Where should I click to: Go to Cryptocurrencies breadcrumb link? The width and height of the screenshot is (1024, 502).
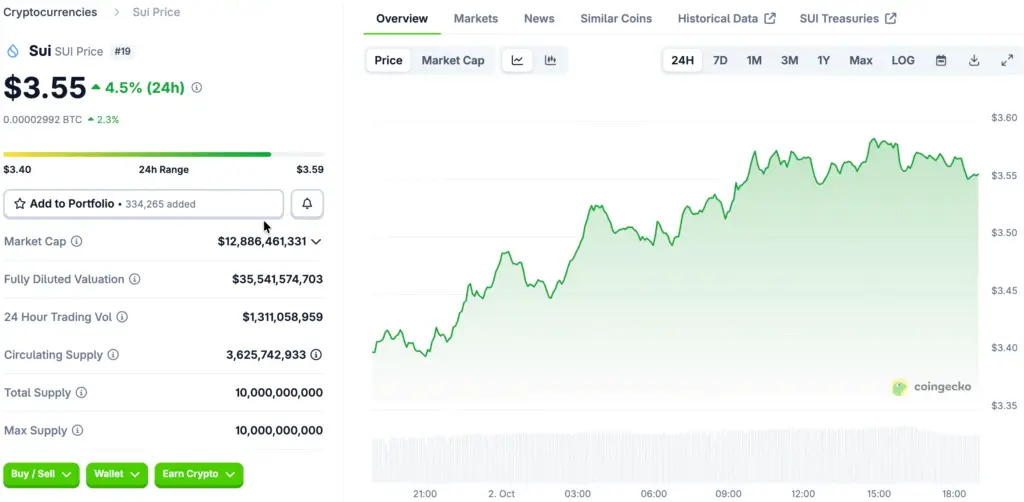pyautogui.click(x=51, y=12)
